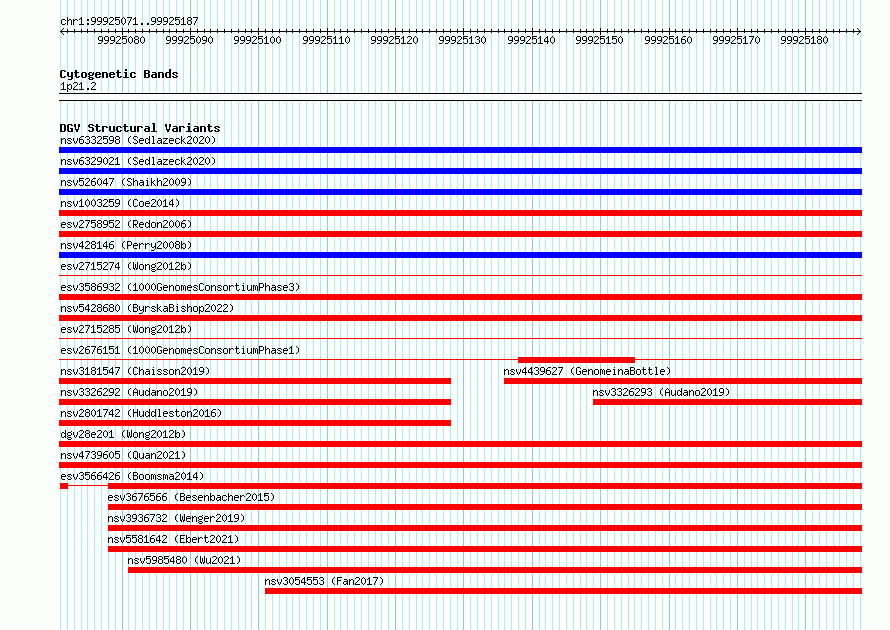Click ruler position 99925080
890x630 pixels.
(121, 40)
